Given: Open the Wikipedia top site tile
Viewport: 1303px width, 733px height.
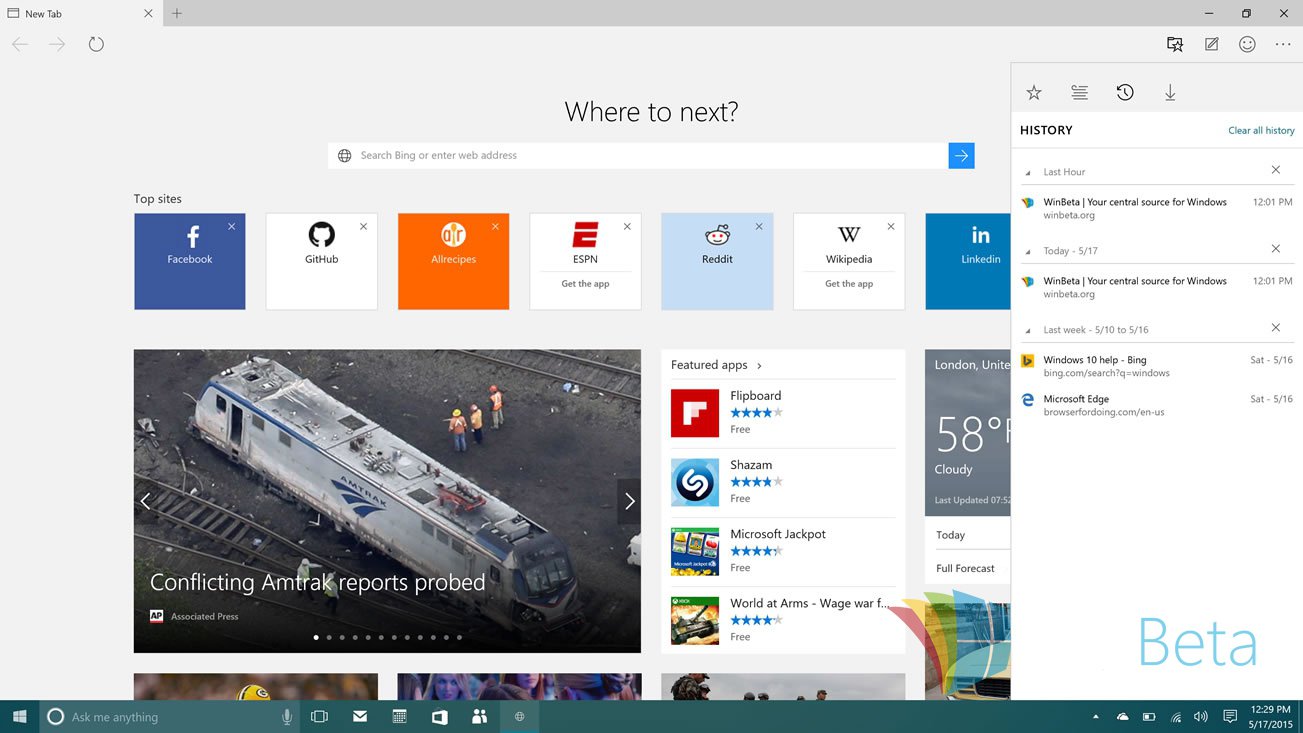Looking at the screenshot, I should click(x=849, y=261).
